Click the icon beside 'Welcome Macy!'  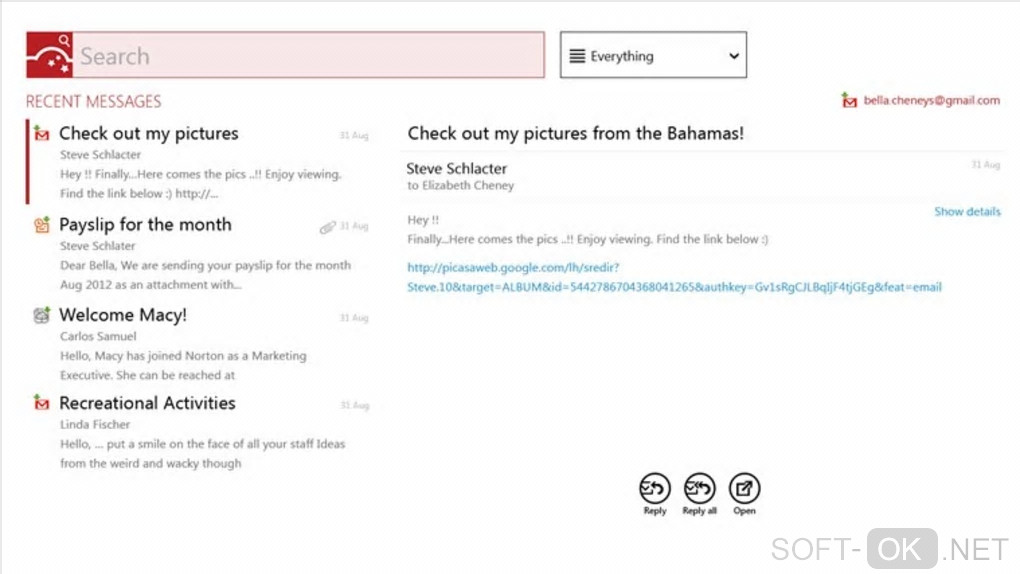[x=42, y=316]
